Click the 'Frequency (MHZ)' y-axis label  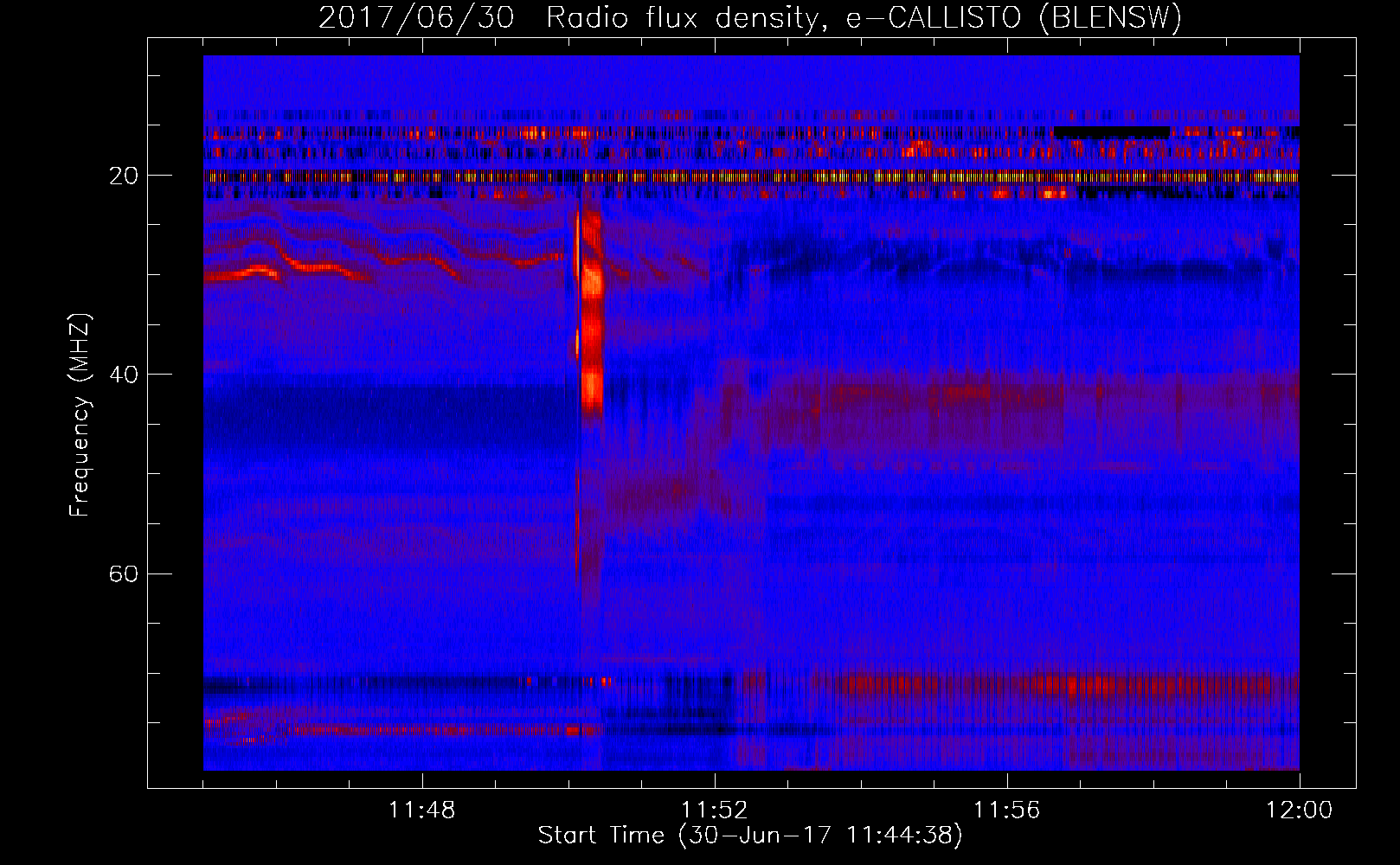click(x=80, y=415)
